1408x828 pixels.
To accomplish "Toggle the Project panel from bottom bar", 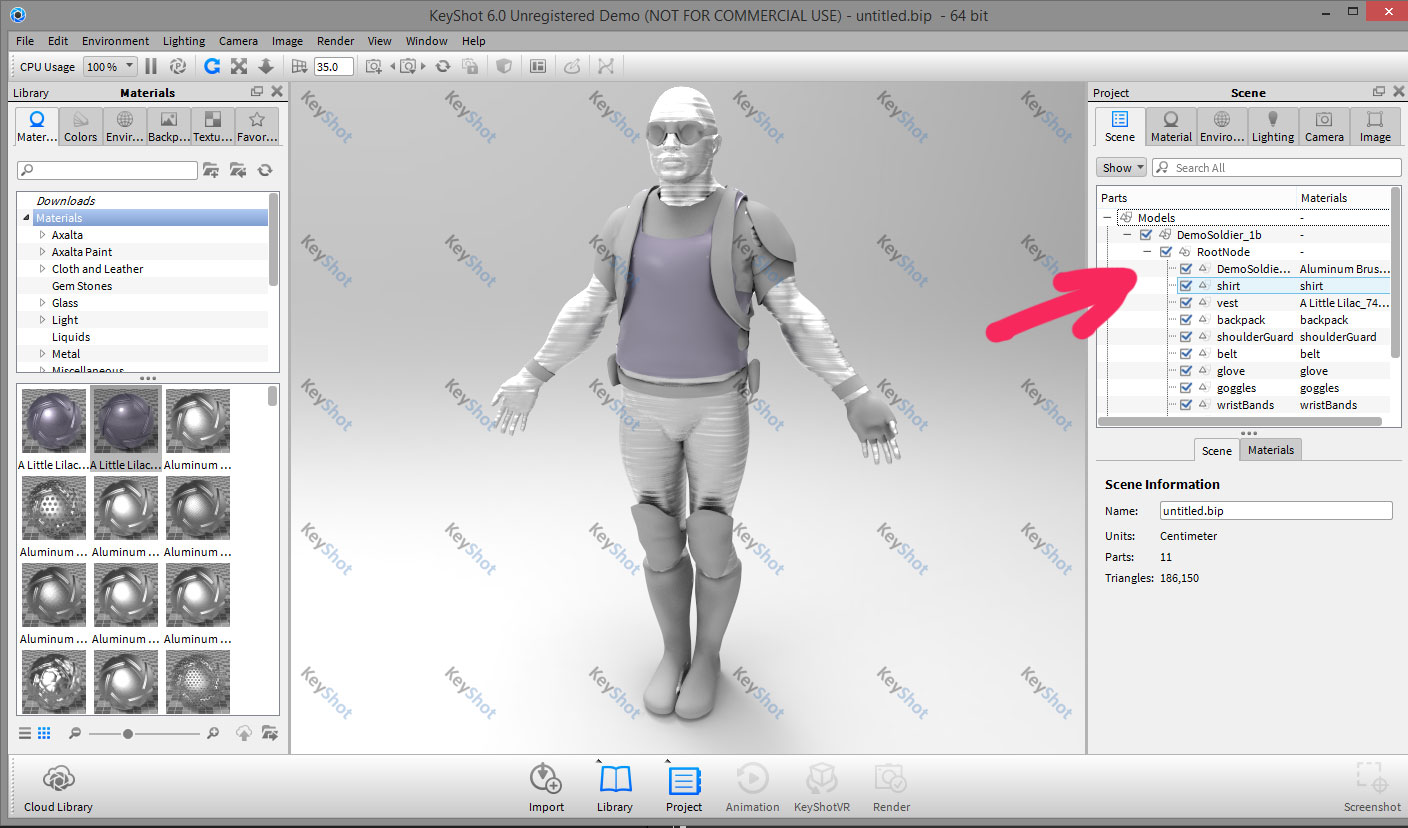I will 684,788.
